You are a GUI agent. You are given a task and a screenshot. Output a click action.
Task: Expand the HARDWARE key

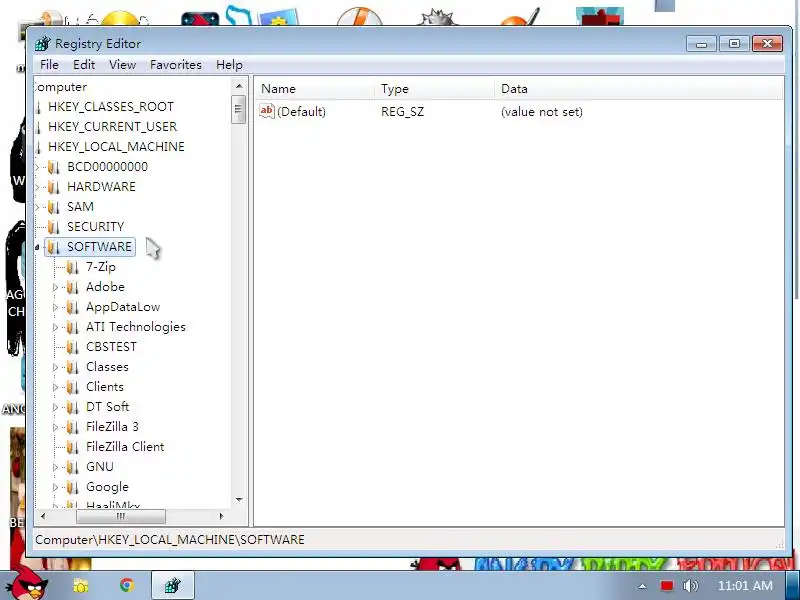(x=37, y=187)
